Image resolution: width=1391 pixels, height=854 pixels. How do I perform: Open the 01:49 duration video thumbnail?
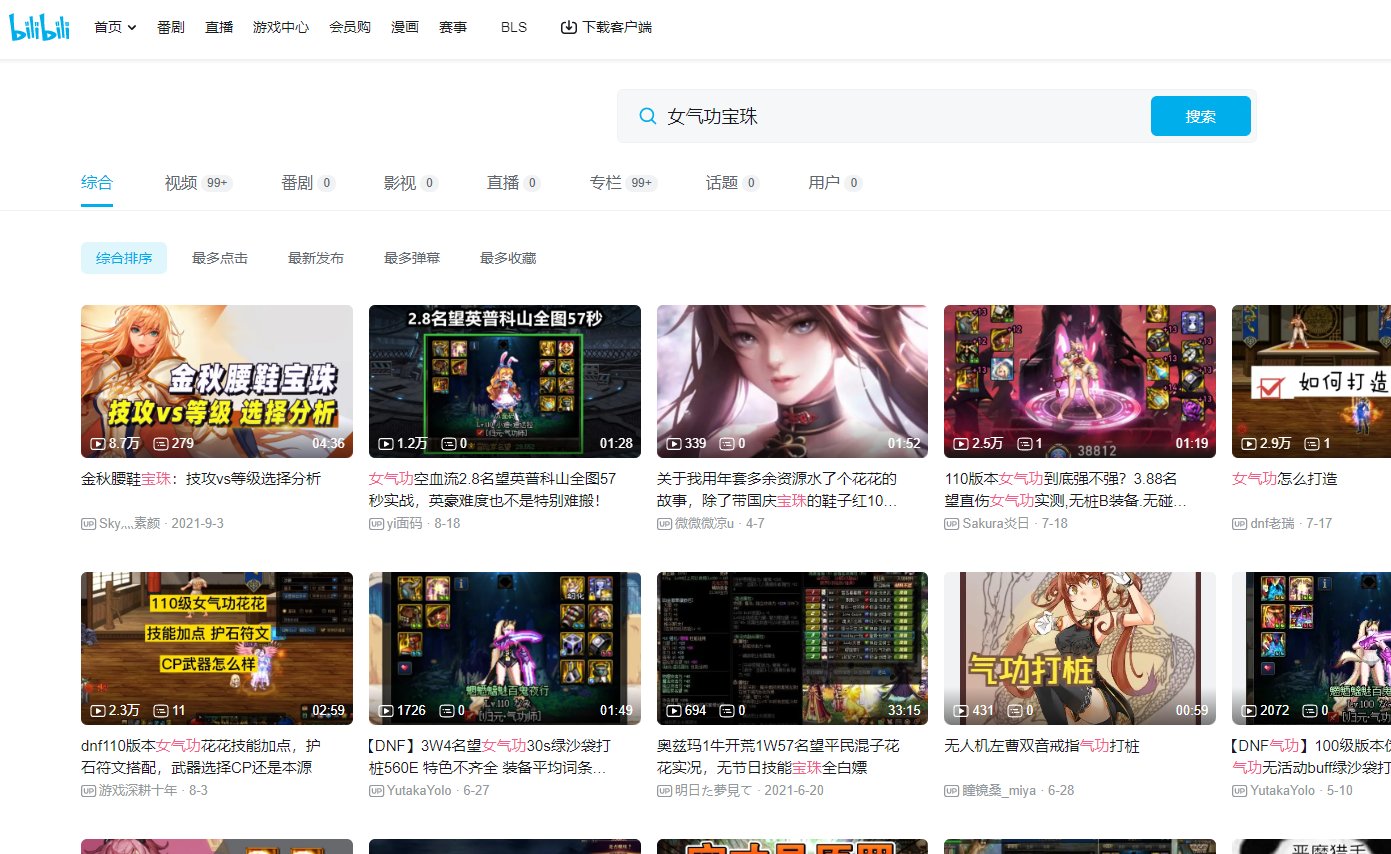tap(505, 648)
